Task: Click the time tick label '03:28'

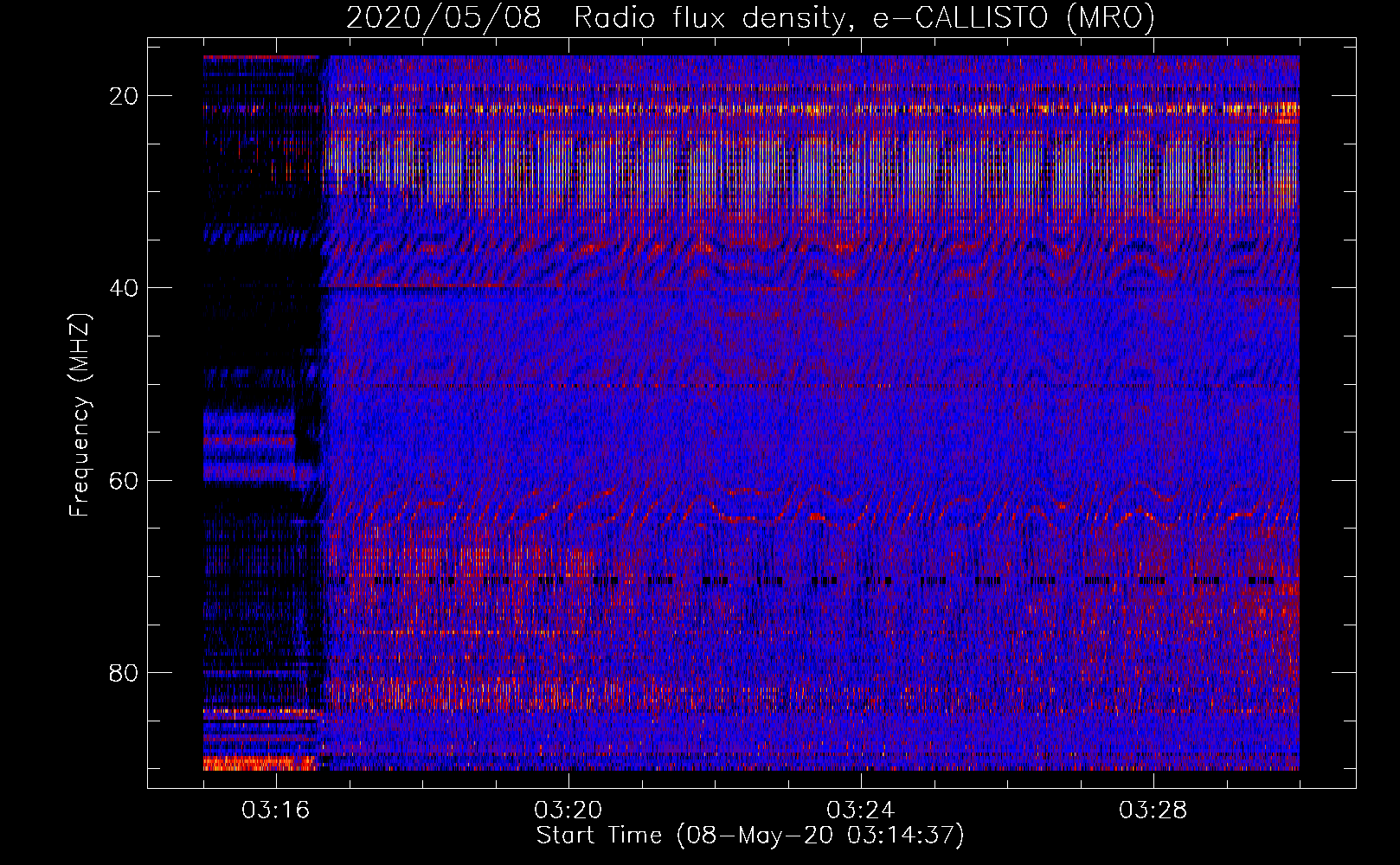Action: click(1153, 811)
